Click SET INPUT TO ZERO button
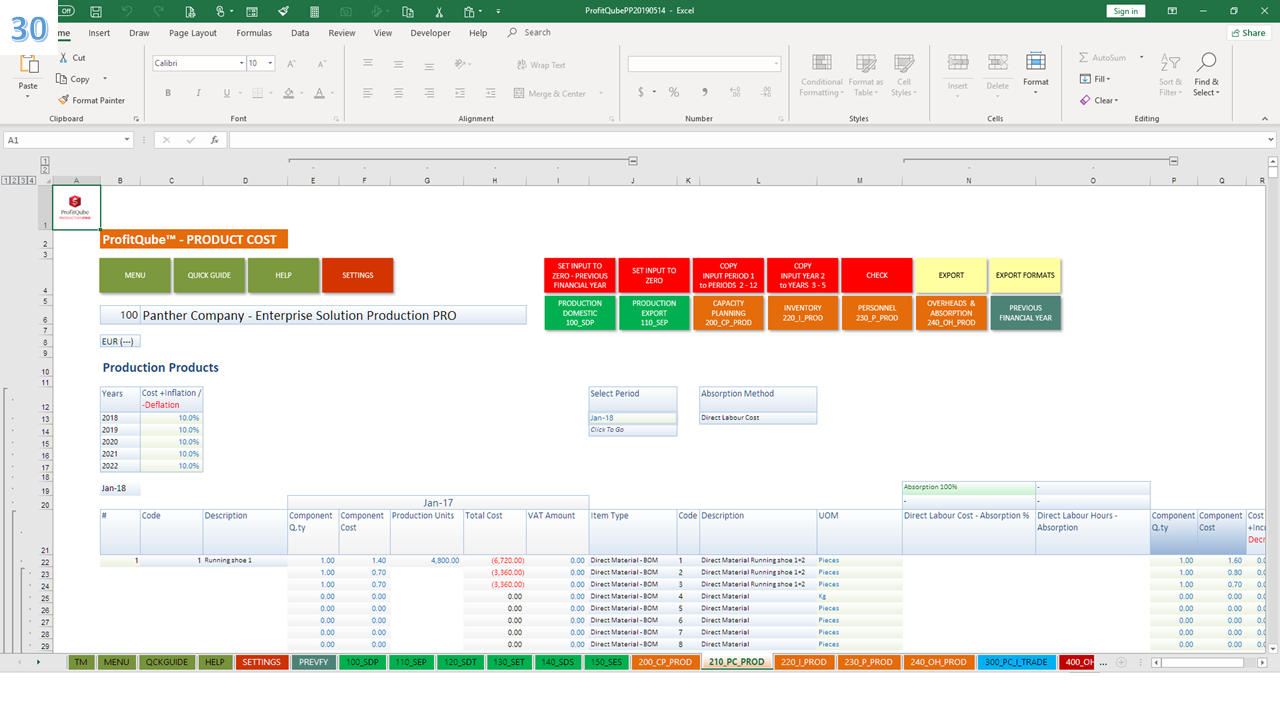Image resolution: width=1280 pixels, height=720 pixels. click(x=655, y=275)
